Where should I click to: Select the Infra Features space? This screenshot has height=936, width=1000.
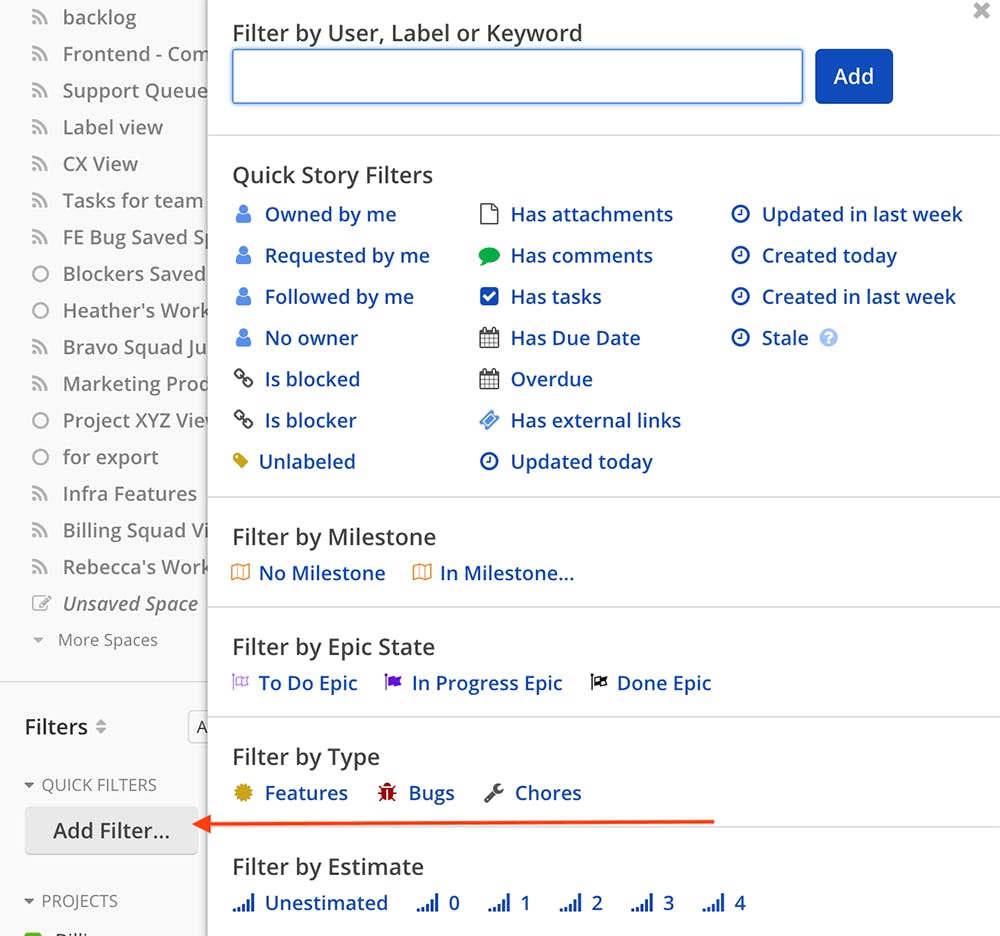(130, 494)
